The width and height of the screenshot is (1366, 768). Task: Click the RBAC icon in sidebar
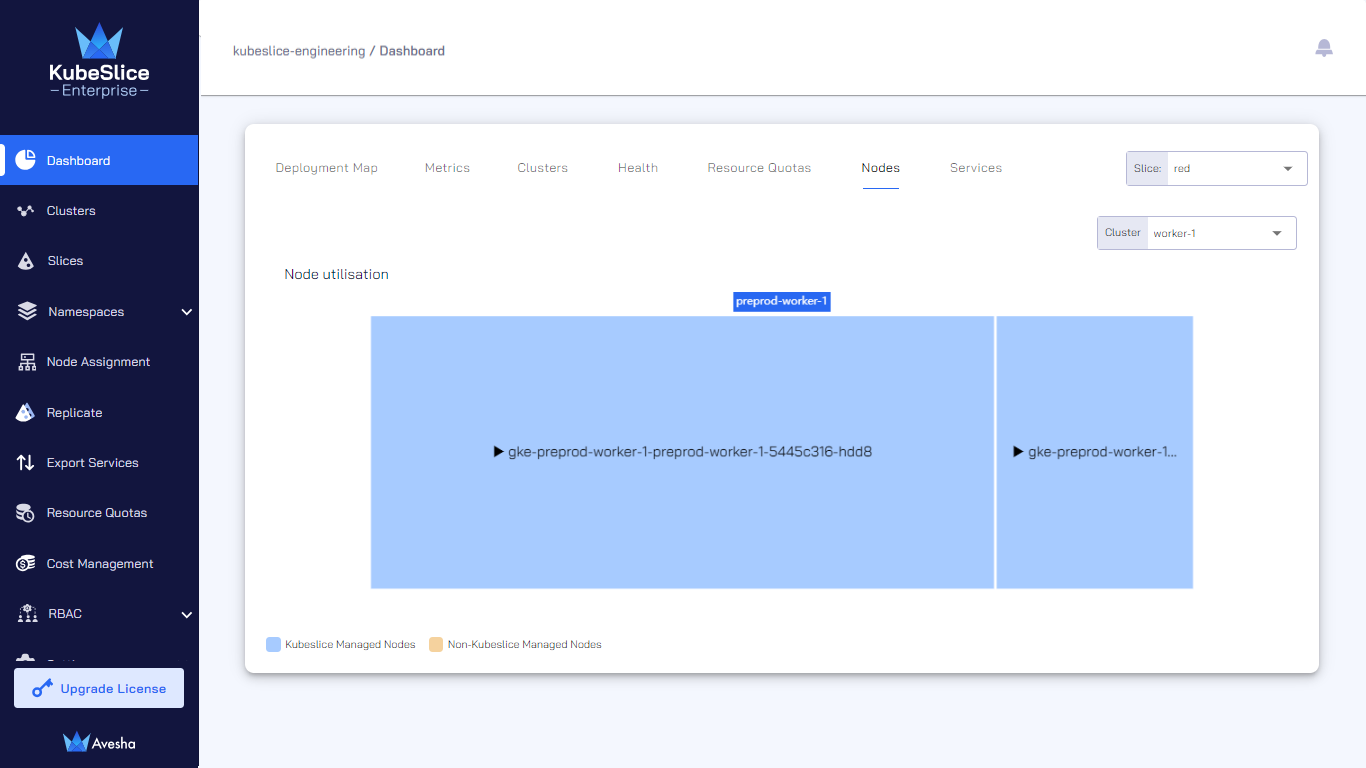pos(27,614)
